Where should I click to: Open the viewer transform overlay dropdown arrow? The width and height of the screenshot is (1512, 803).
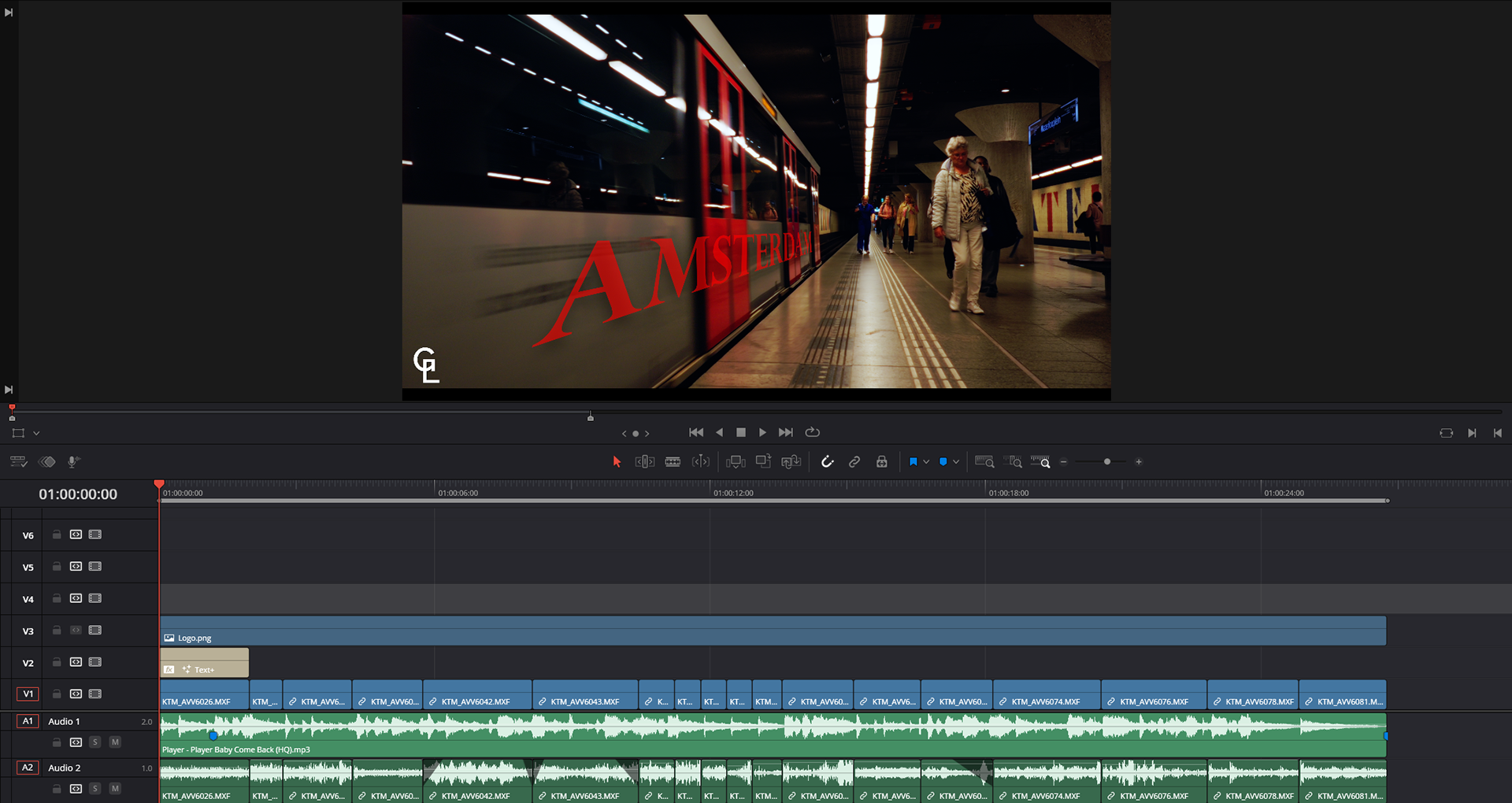click(x=36, y=433)
